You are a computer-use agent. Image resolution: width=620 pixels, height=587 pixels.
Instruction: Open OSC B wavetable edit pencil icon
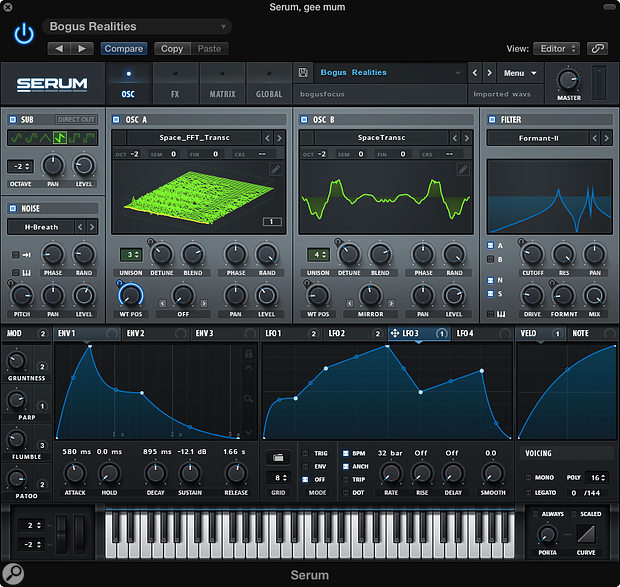[463, 169]
